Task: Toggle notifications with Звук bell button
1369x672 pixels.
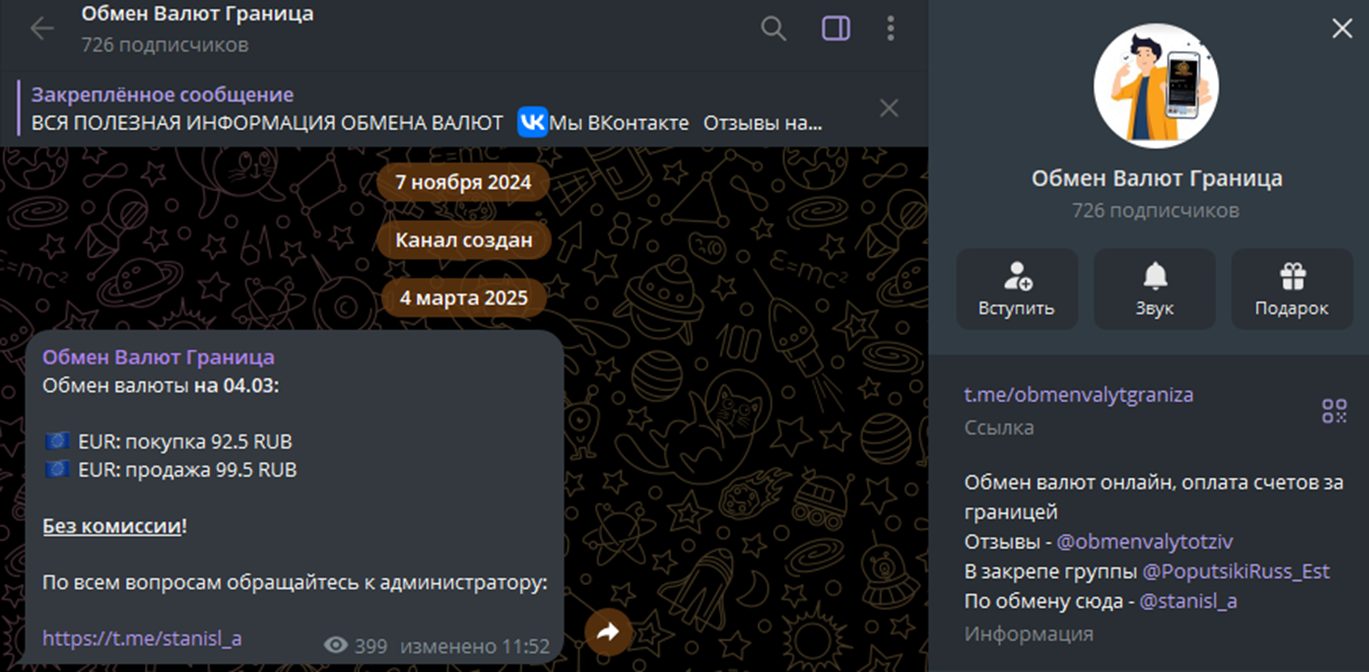Action: point(1155,289)
